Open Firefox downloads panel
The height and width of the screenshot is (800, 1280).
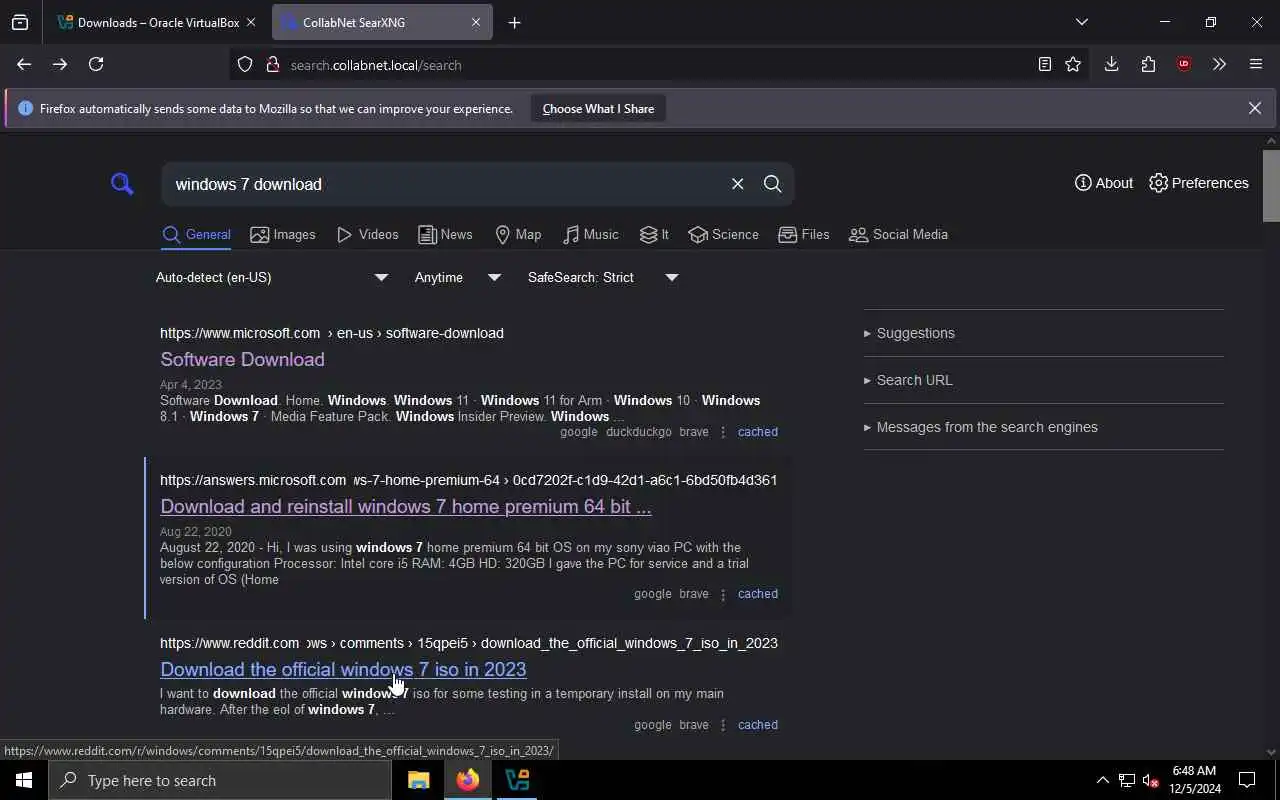tap(1111, 64)
